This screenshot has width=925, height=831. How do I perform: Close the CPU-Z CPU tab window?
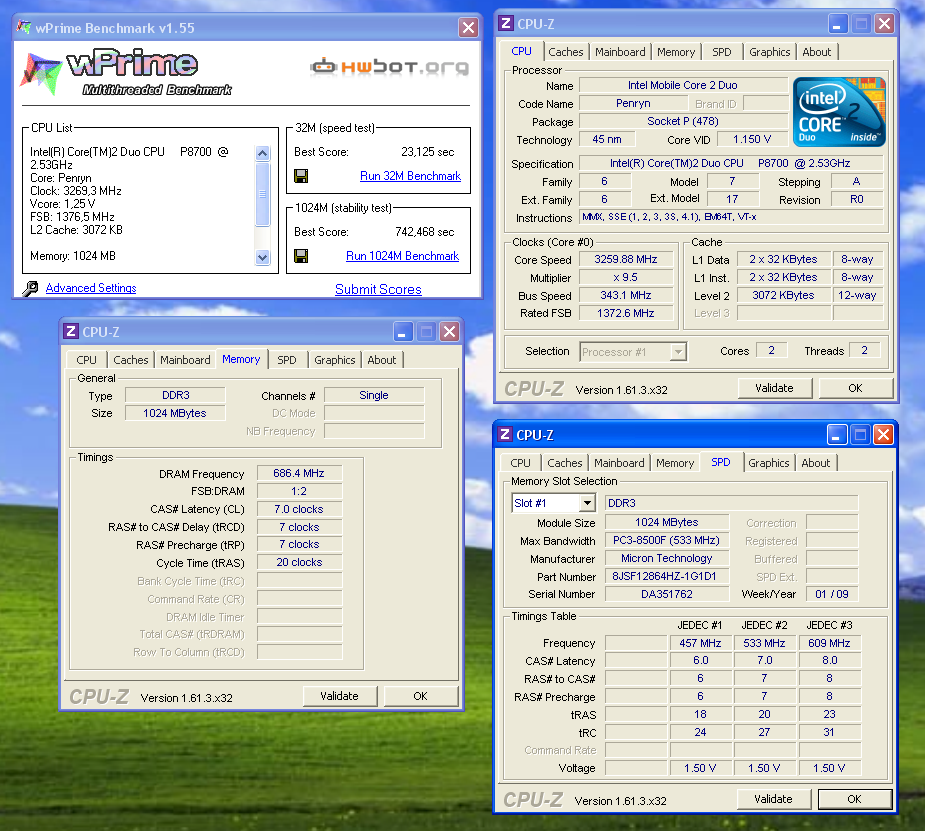884,24
